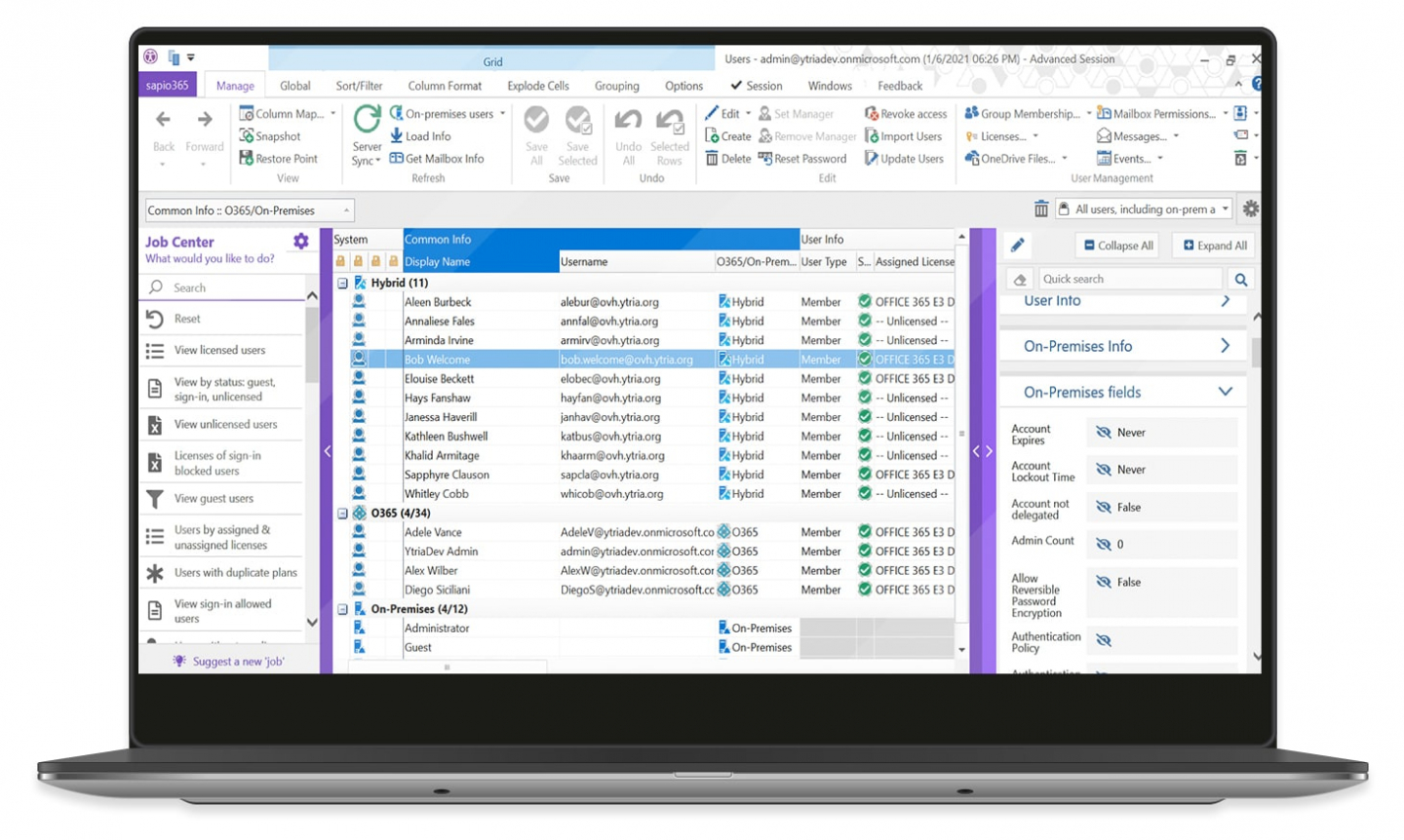Run the View licensed users job
1404x840 pixels.
pos(222,351)
